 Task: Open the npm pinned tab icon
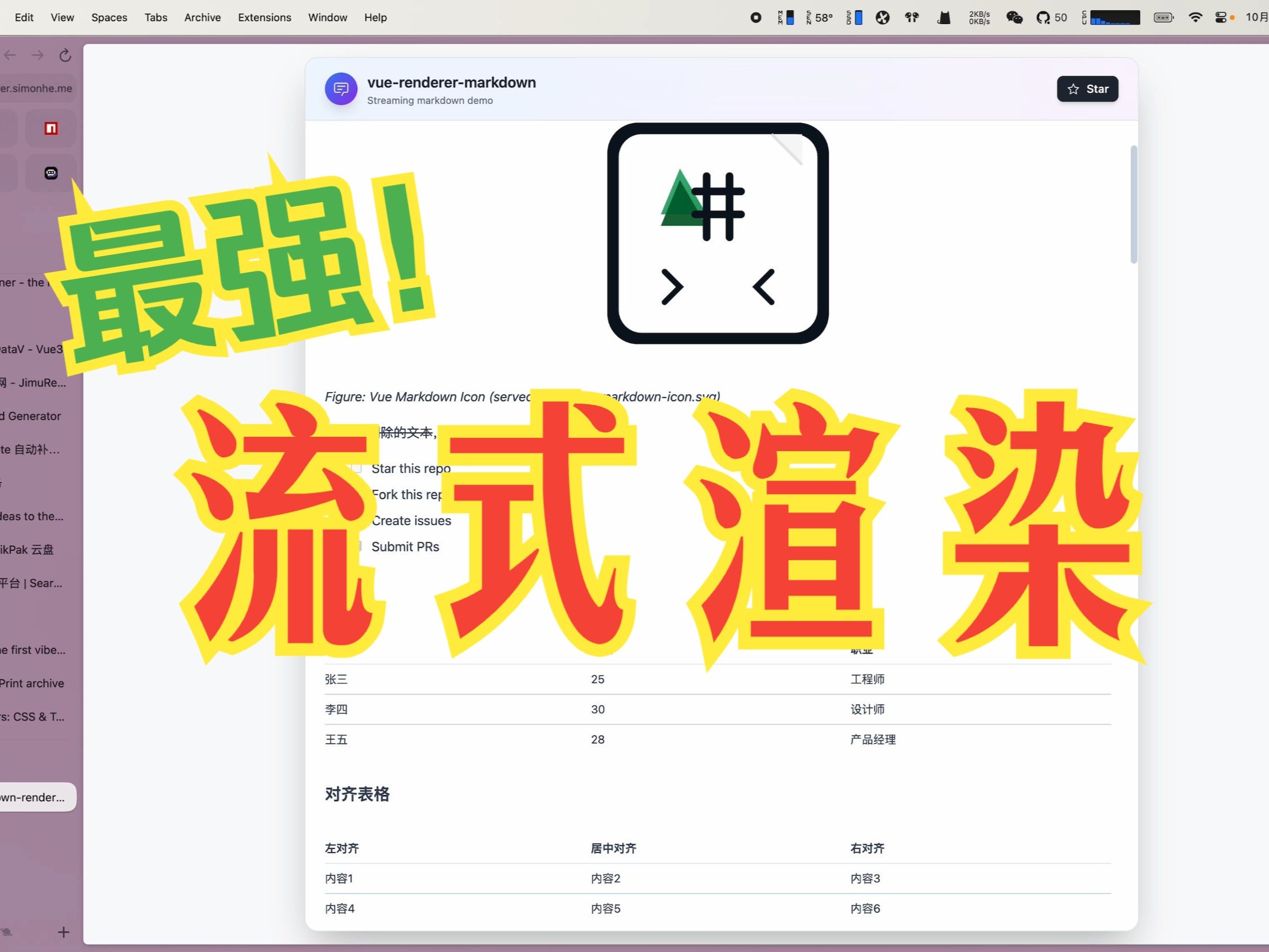tap(51, 128)
